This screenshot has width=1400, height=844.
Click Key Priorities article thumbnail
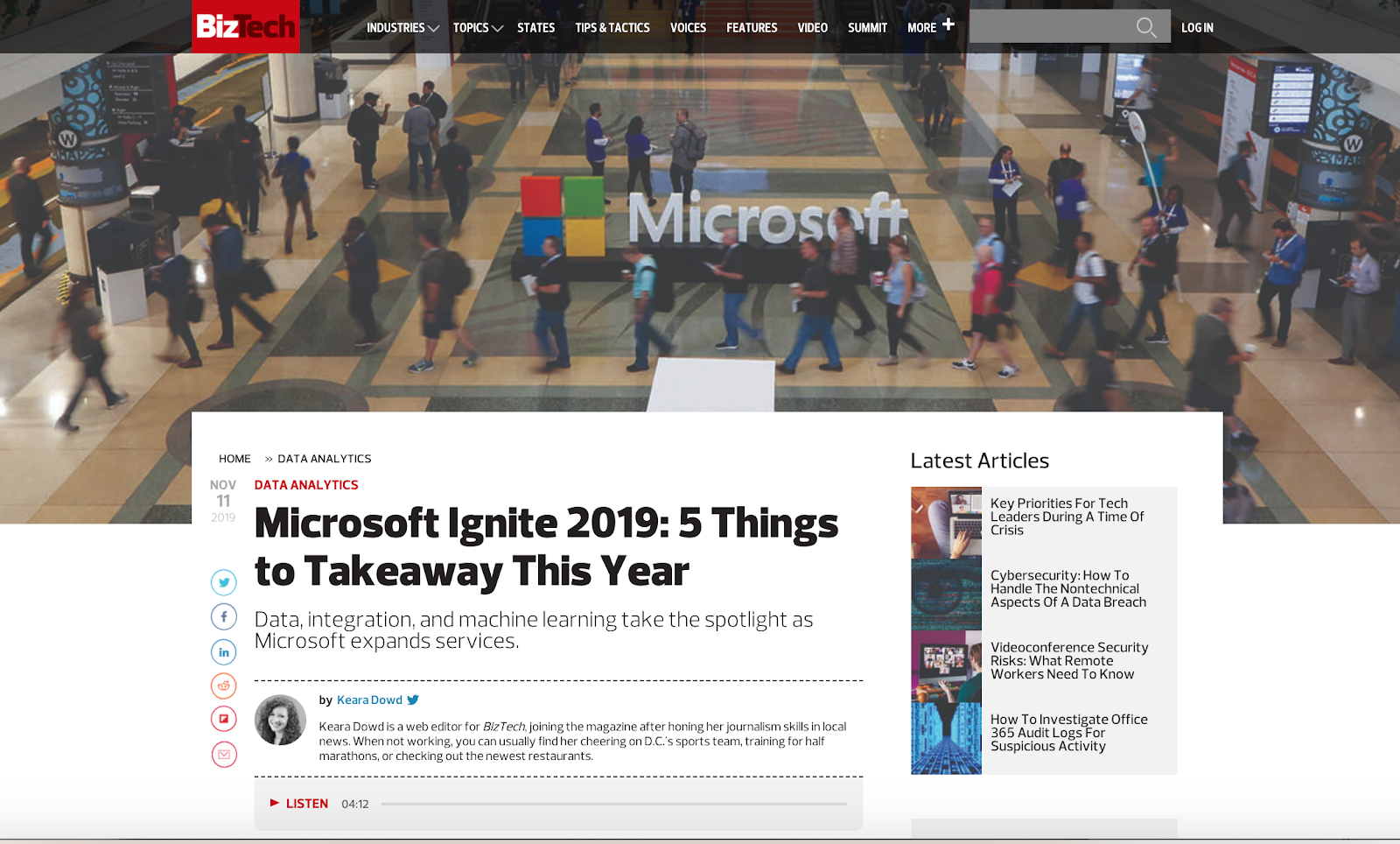pyautogui.click(x=946, y=523)
